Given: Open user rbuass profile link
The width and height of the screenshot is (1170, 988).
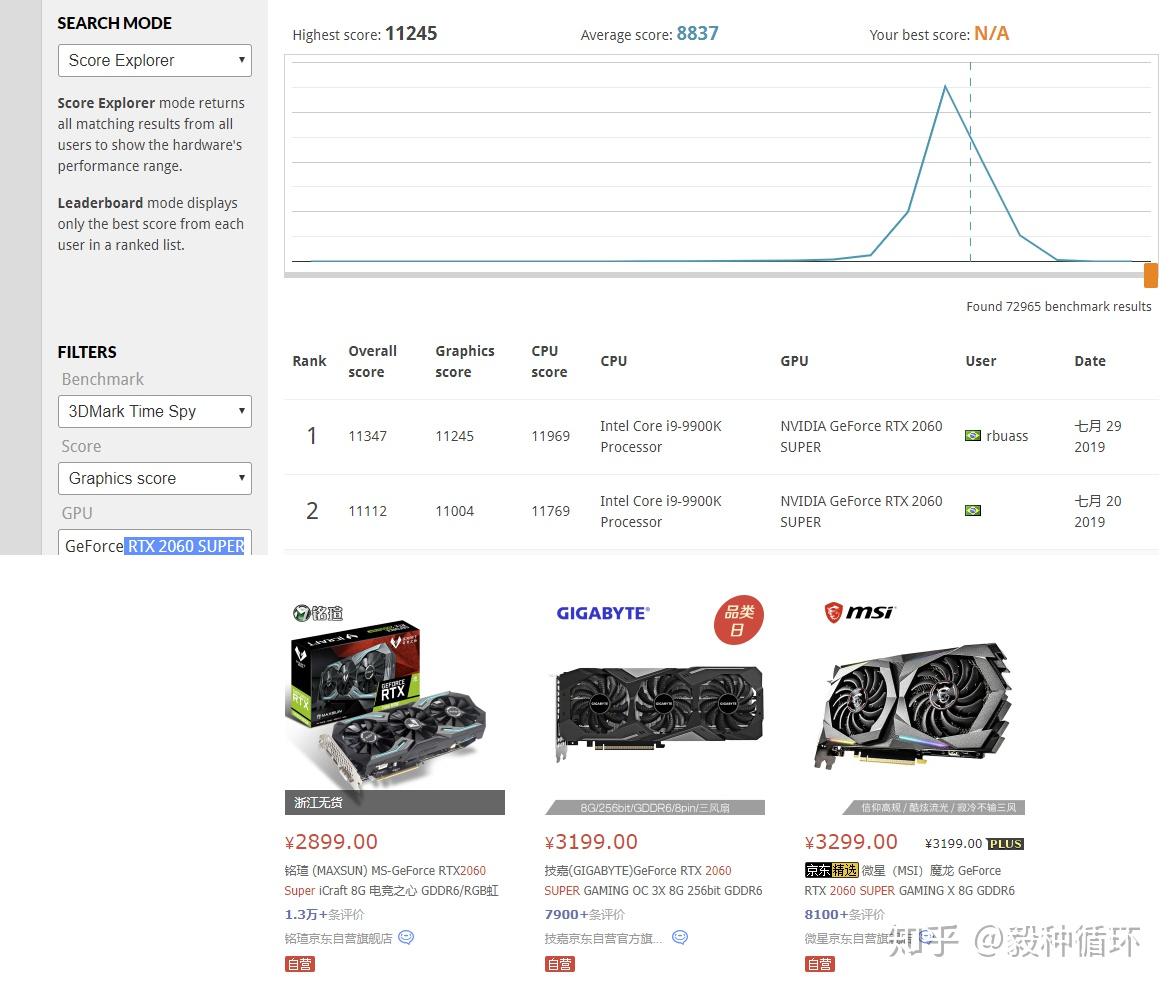Looking at the screenshot, I should click(x=1007, y=436).
